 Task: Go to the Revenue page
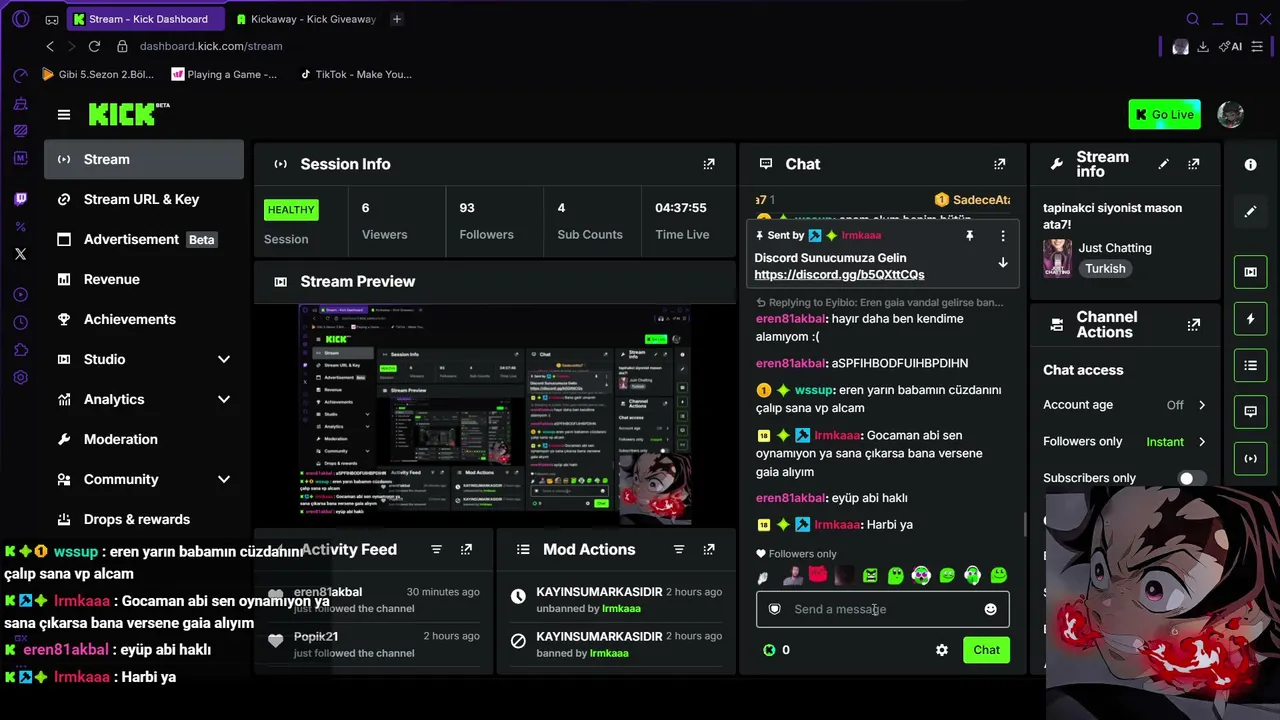click(144, 279)
